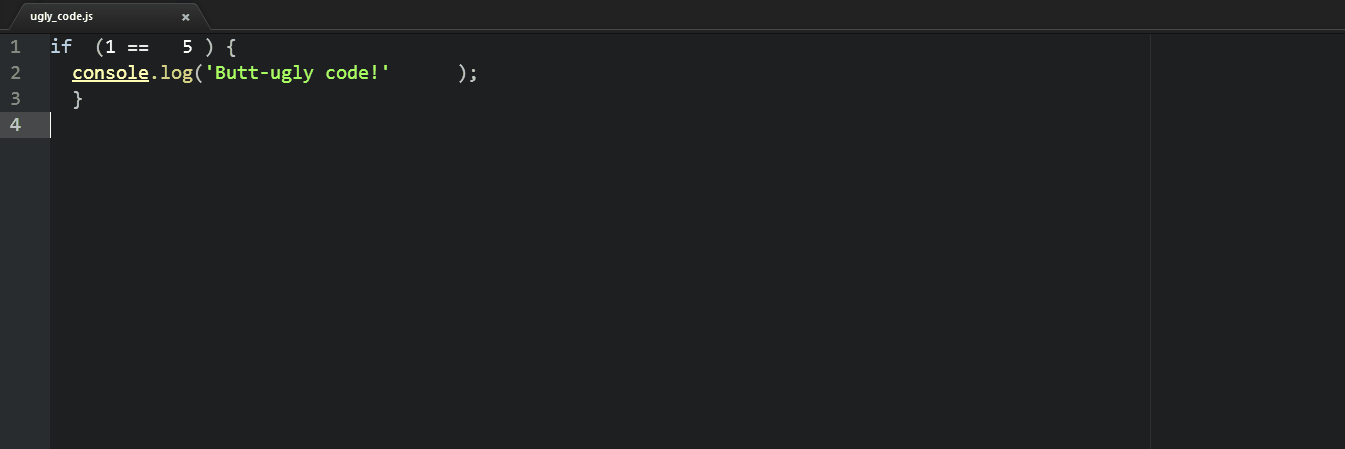Image resolution: width=1345 pixels, height=449 pixels.
Task: Click the closing parenthesis after the number 5
Action: [209, 47]
